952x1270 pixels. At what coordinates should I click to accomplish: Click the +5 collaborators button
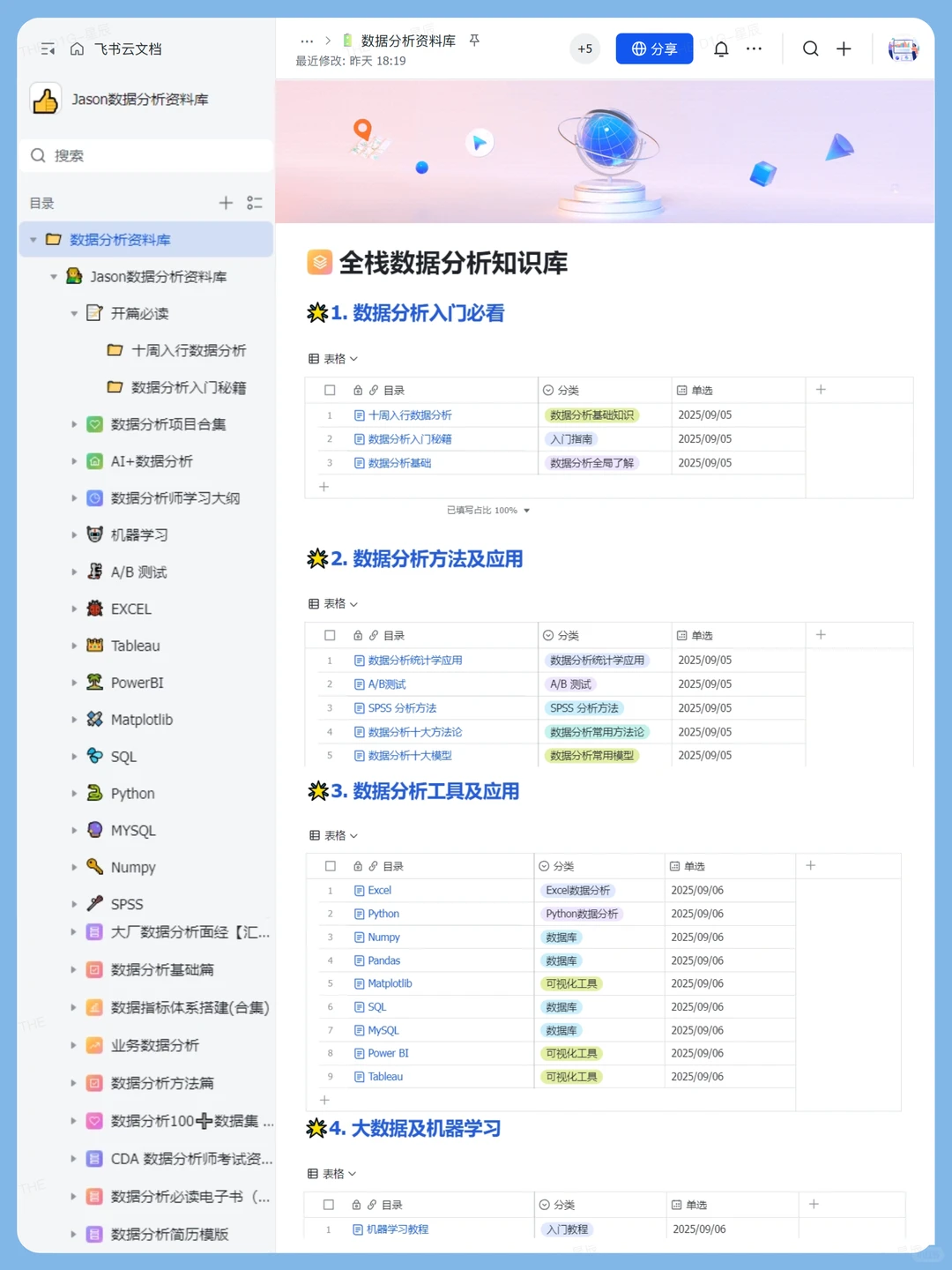(x=585, y=49)
